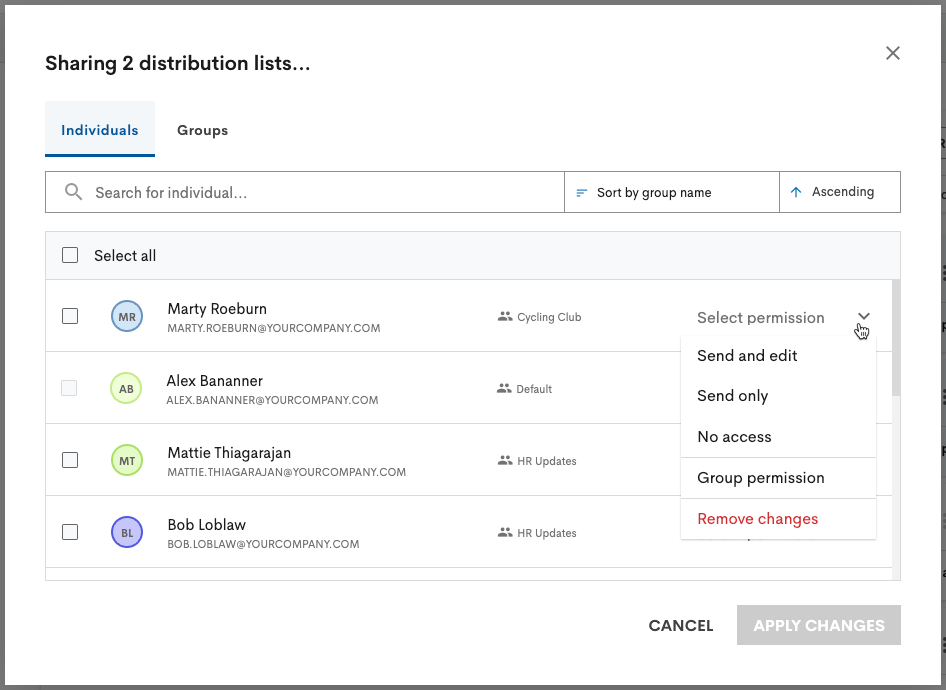
Task: Switch to the Individuals tab
Action: [x=100, y=130]
